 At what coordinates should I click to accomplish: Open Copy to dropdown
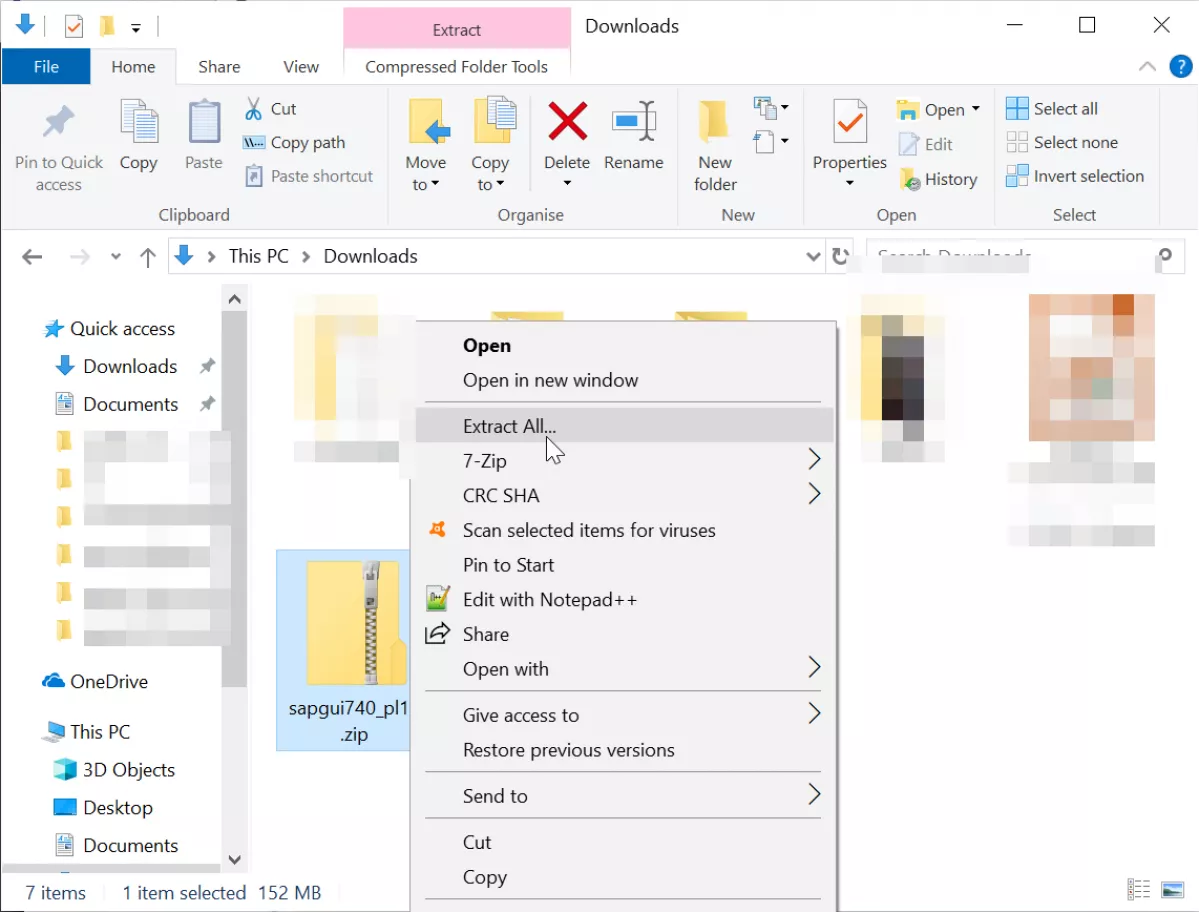click(490, 145)
